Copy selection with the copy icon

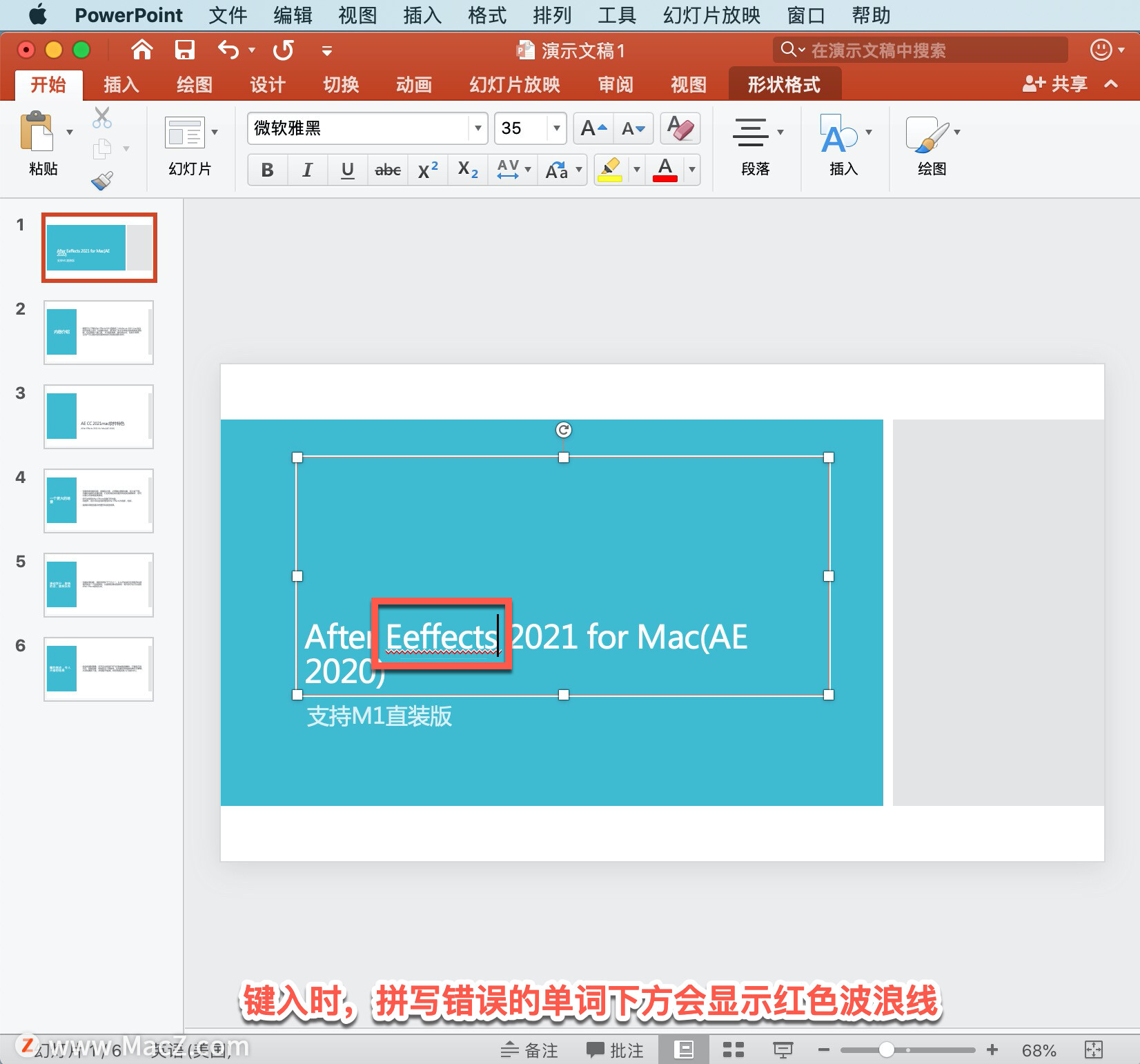tap(102, 148)
